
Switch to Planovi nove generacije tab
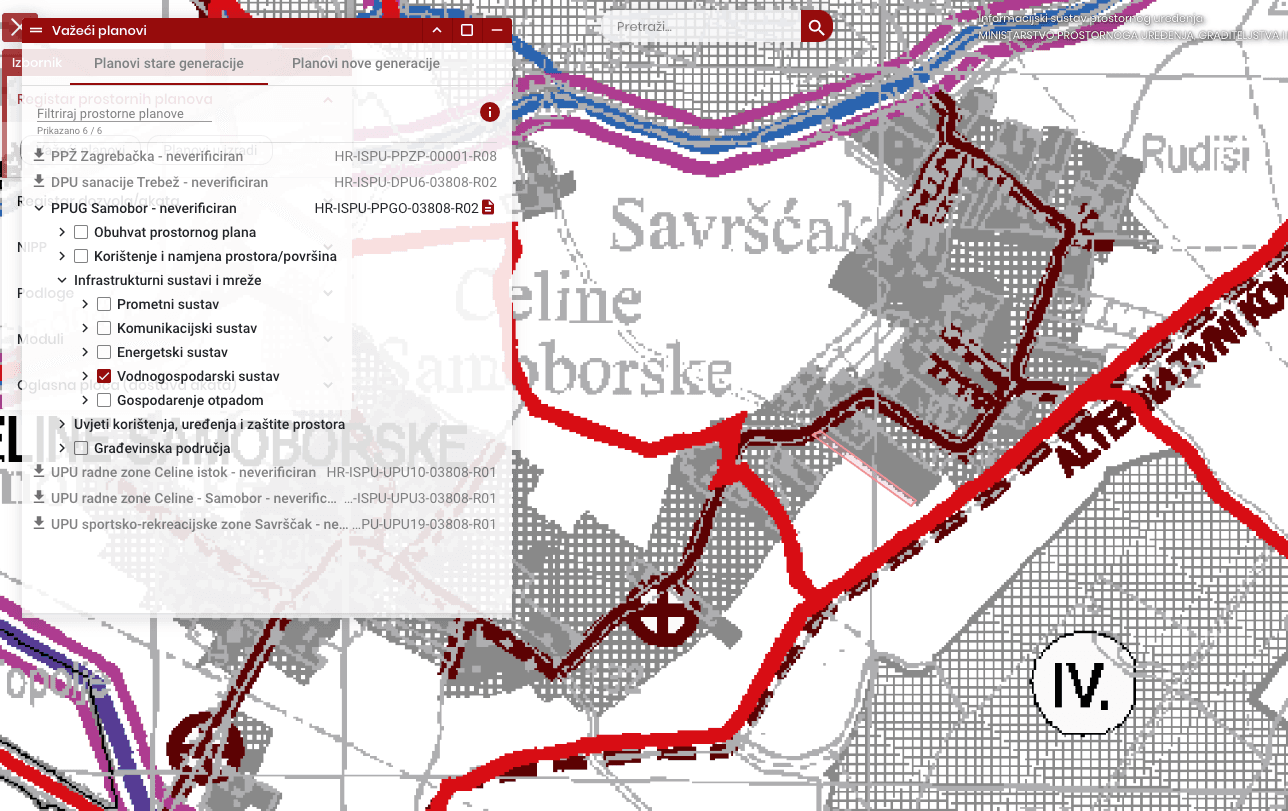(366, 63)
